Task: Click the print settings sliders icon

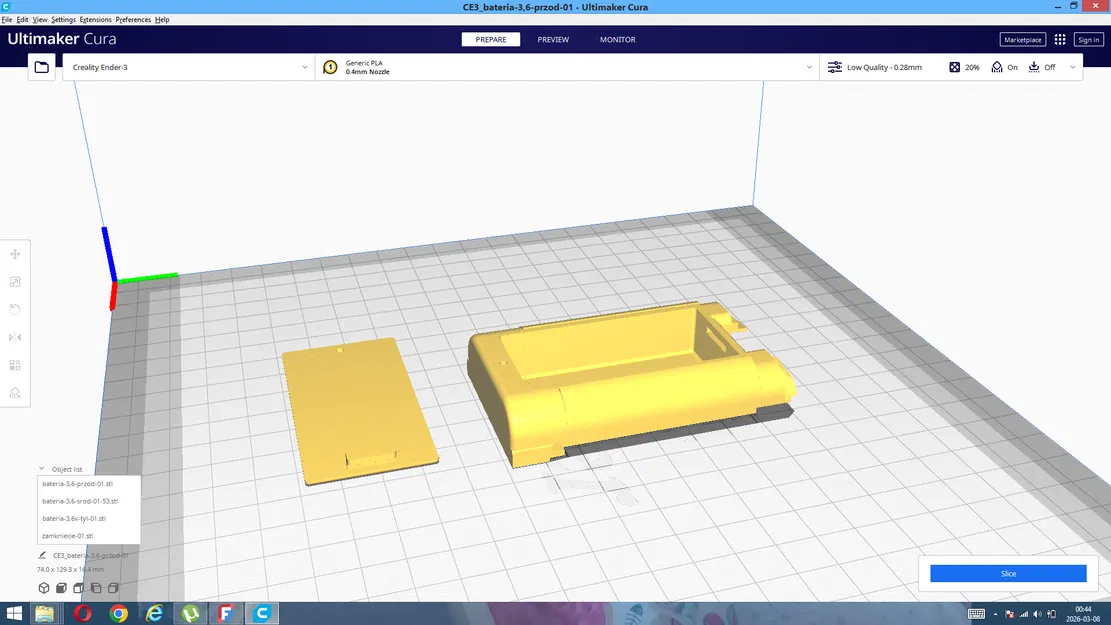Action: tap(835, 67)
